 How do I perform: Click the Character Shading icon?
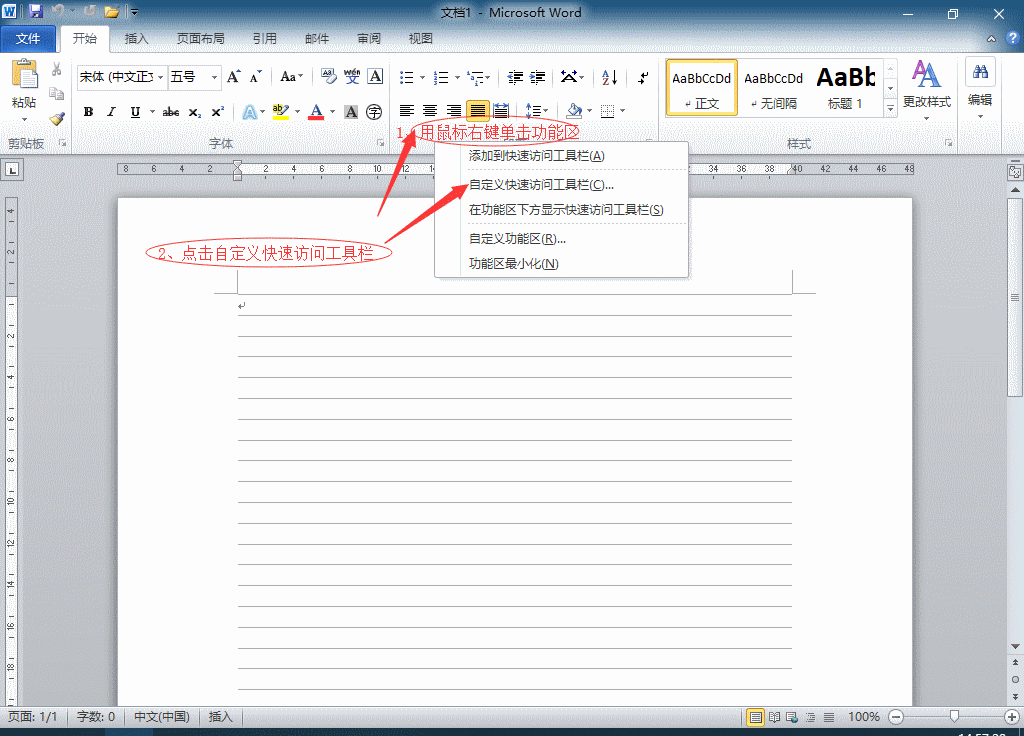tap(351, 112)
